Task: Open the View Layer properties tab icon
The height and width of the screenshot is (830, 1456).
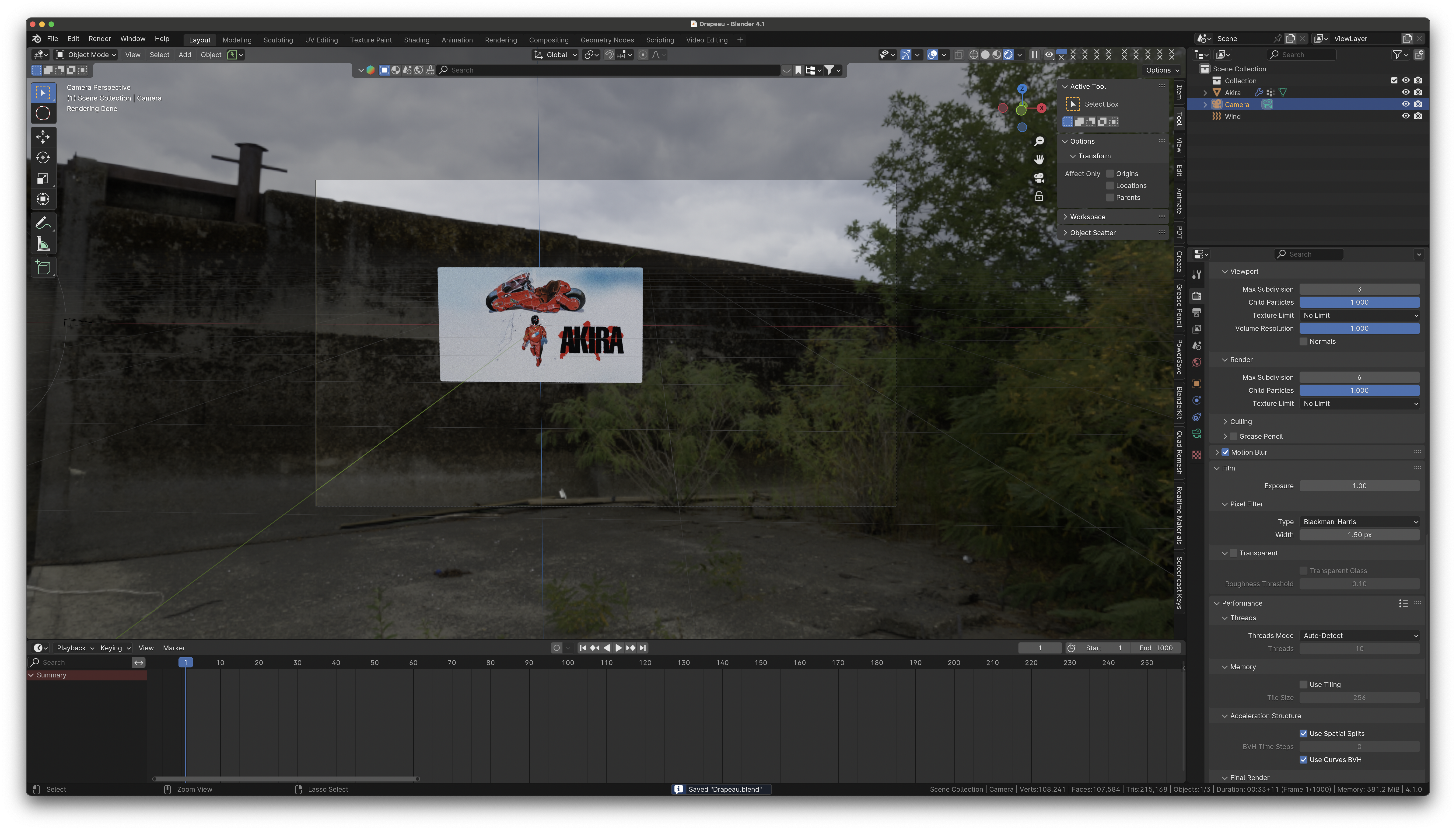Action: (1197, 329)
